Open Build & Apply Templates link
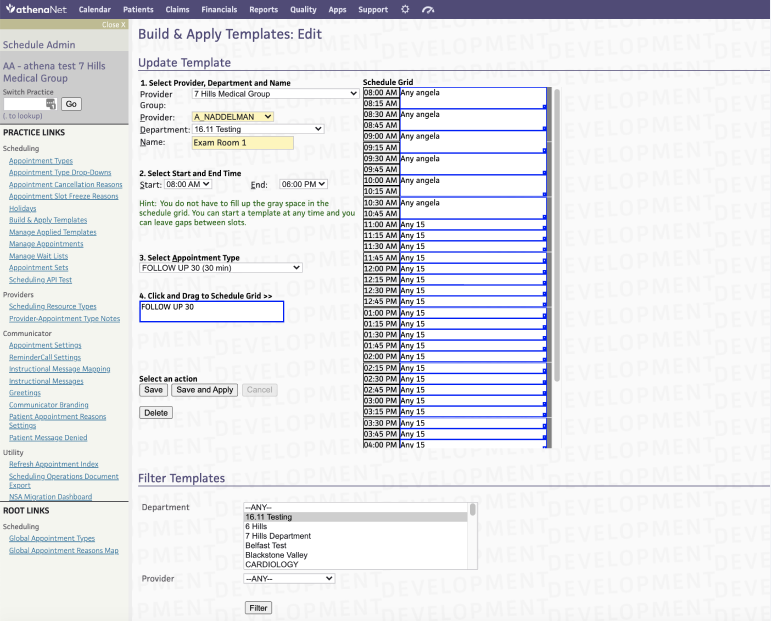The width and height of the screenshot is (771, 621). click(x=48, y=220)
